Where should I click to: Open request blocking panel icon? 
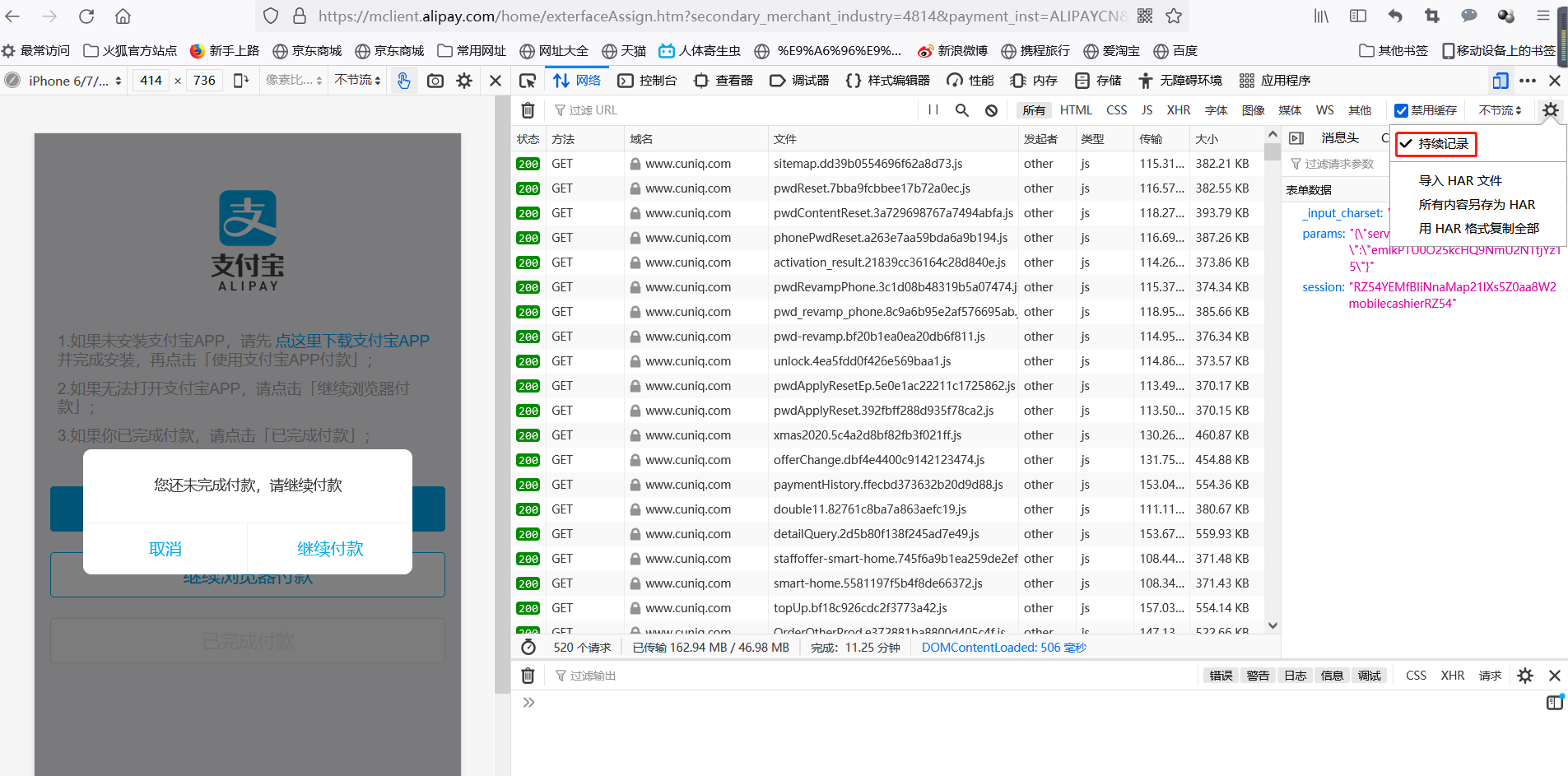(991, 109)
